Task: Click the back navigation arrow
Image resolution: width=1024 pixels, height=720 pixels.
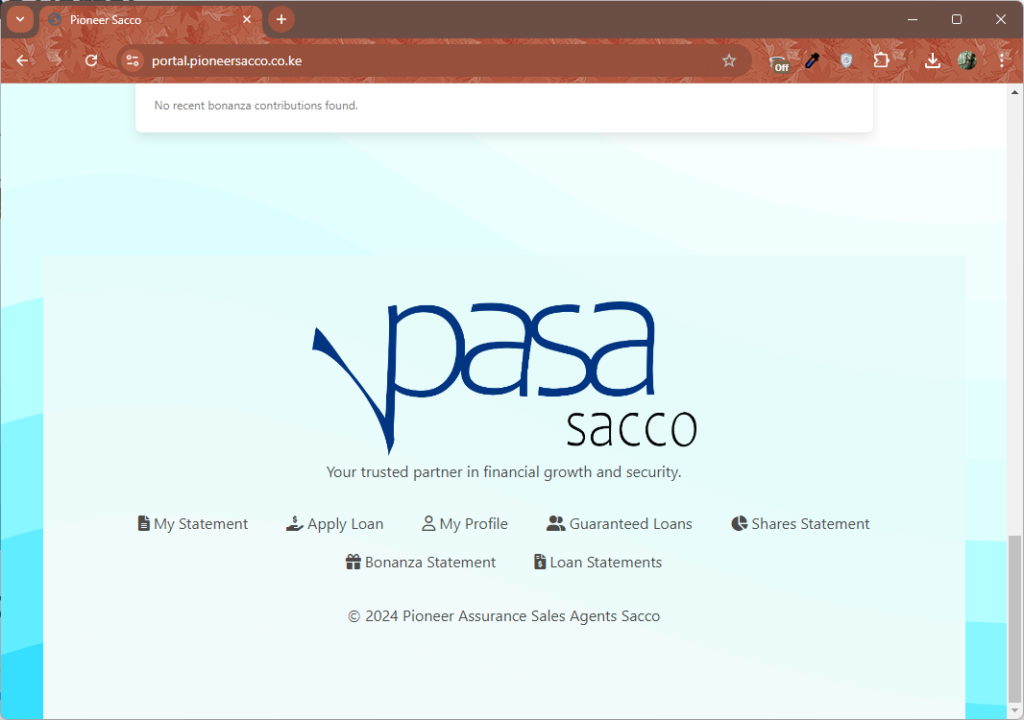Action: point(22,61)
